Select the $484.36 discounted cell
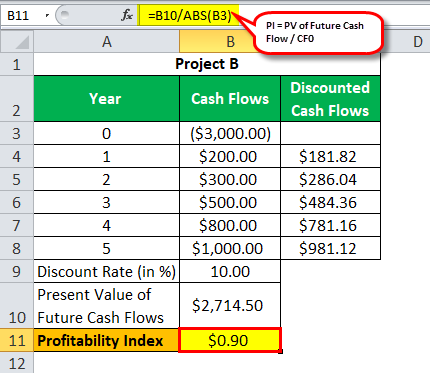 [x=330, y=202]
